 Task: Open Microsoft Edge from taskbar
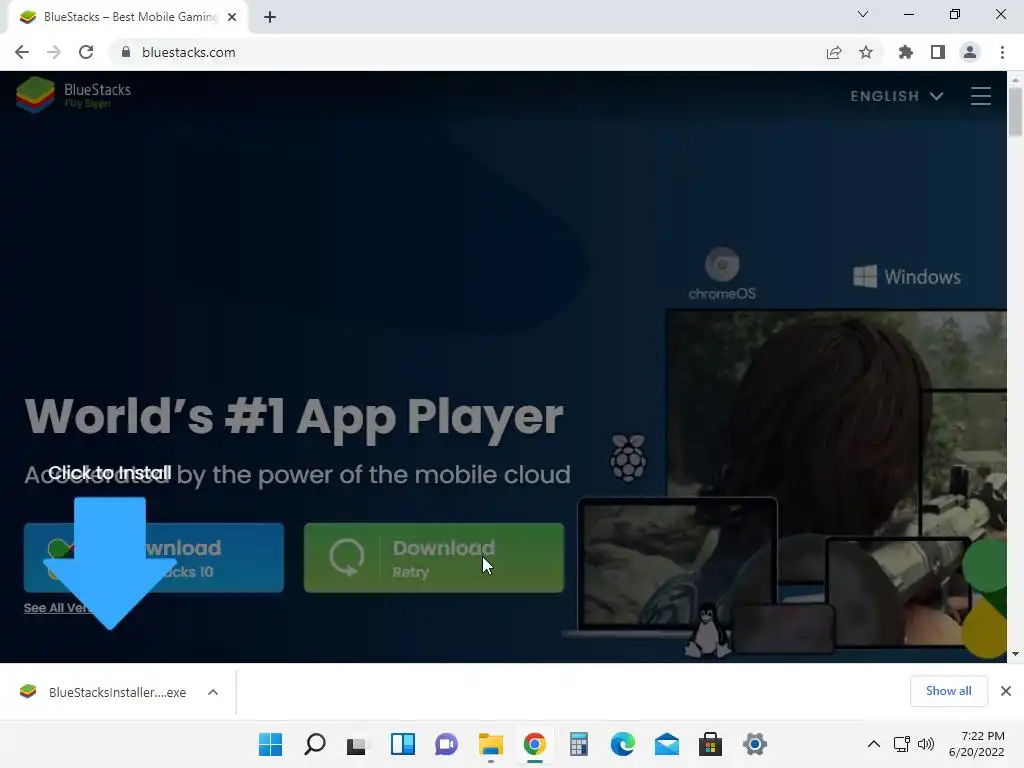coord(622,744)
